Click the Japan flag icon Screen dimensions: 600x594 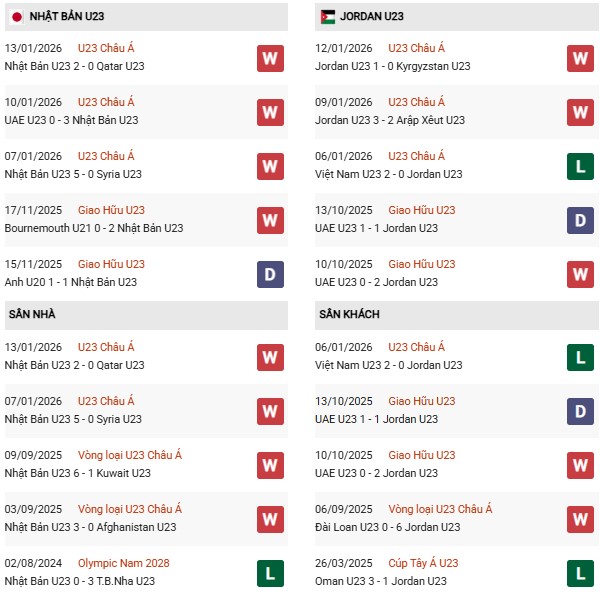pyautogui.click(x=15, y=17)
